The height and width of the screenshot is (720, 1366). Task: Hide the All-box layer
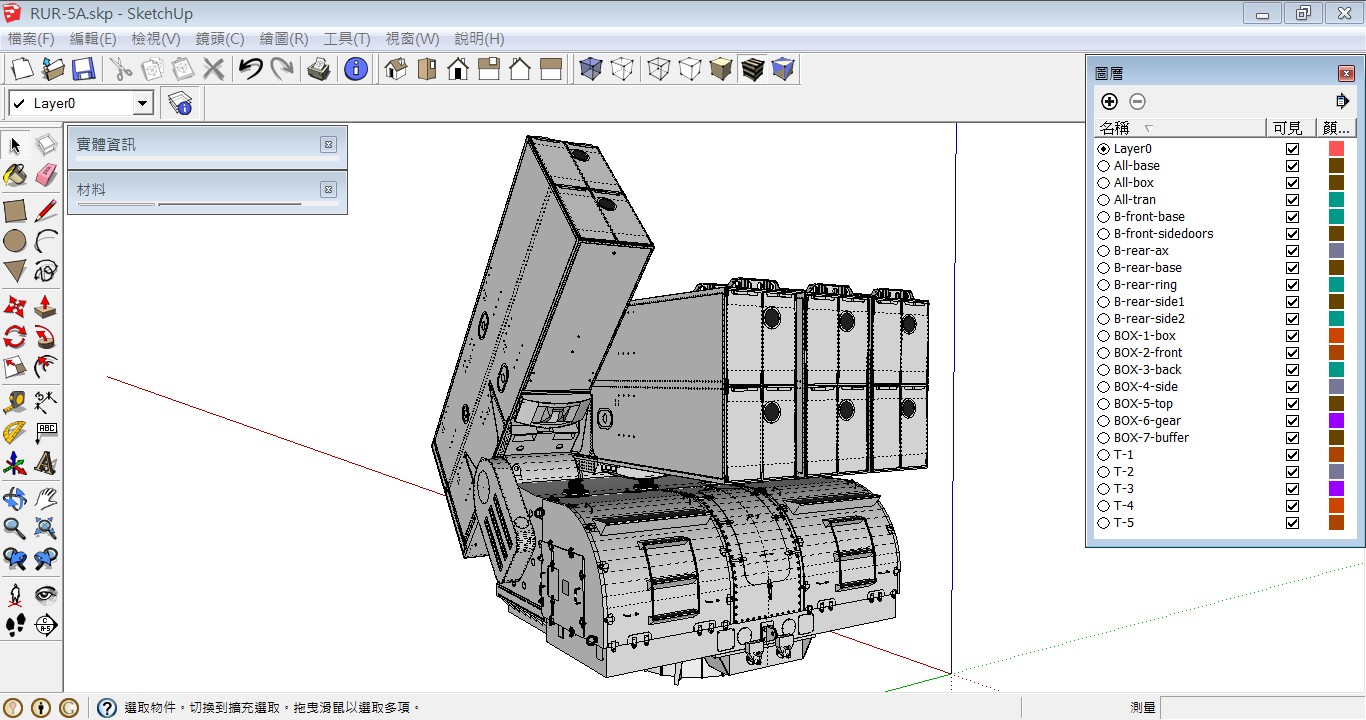pyautogui.click(x=1292, y=183)
